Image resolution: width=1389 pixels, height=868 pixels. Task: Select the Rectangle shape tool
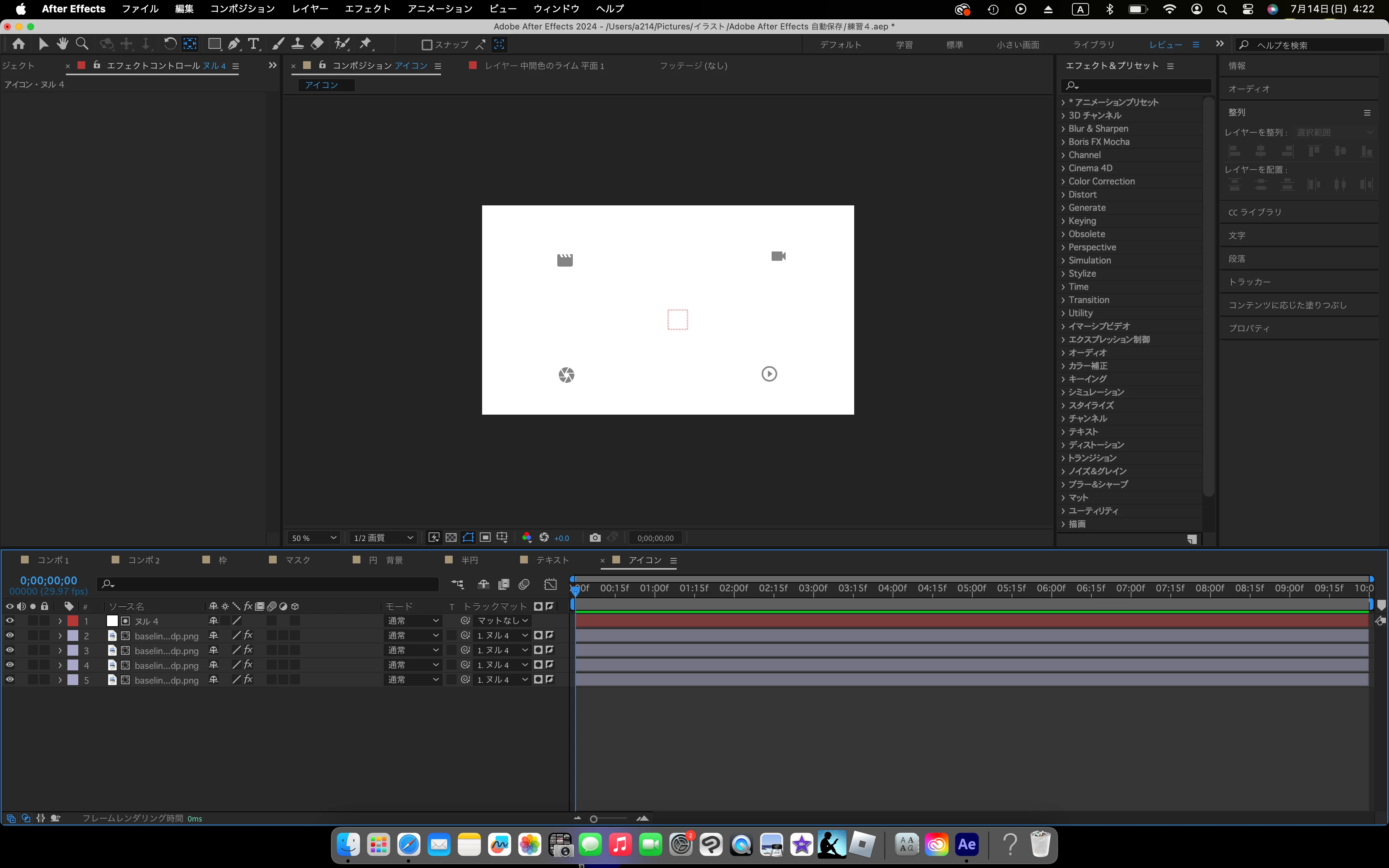coord(214,44)
